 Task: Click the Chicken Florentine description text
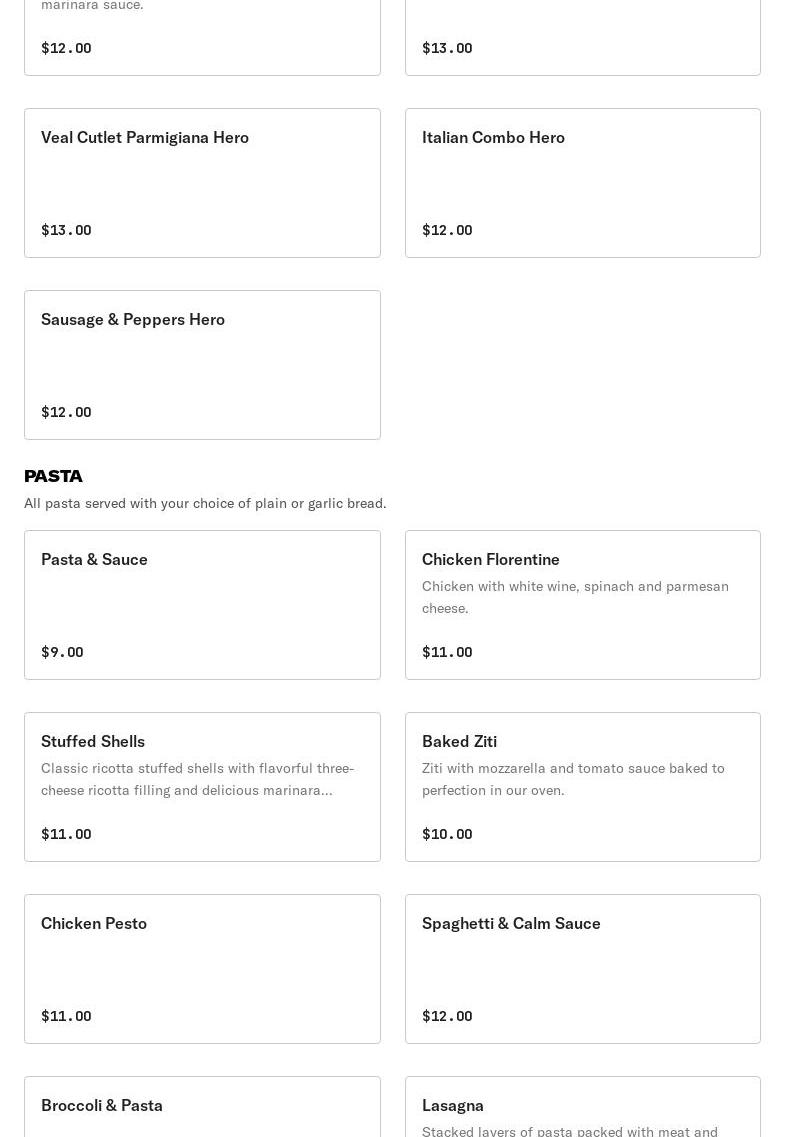[576, 597]
